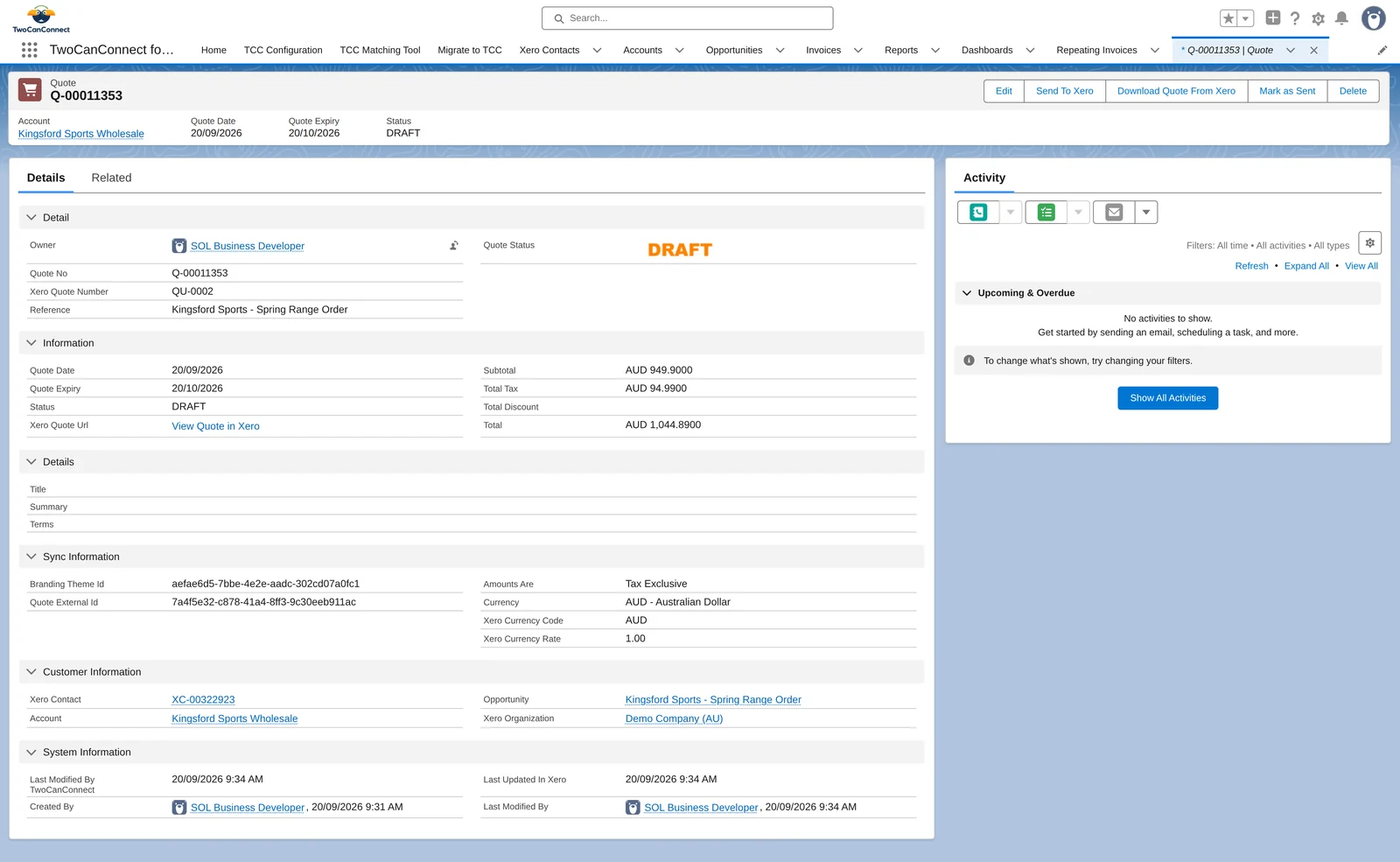
Task: Click Download Quote From Xero
Action: pos(1176,91)
